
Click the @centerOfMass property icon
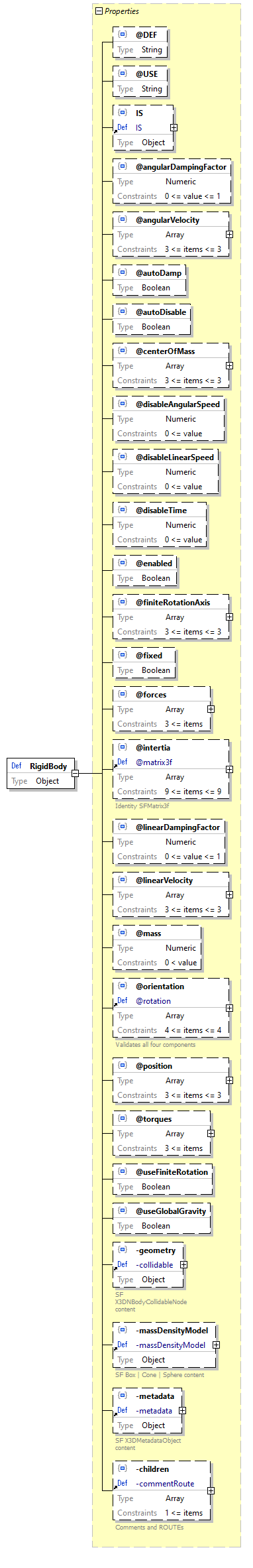[x=123, y=351]
